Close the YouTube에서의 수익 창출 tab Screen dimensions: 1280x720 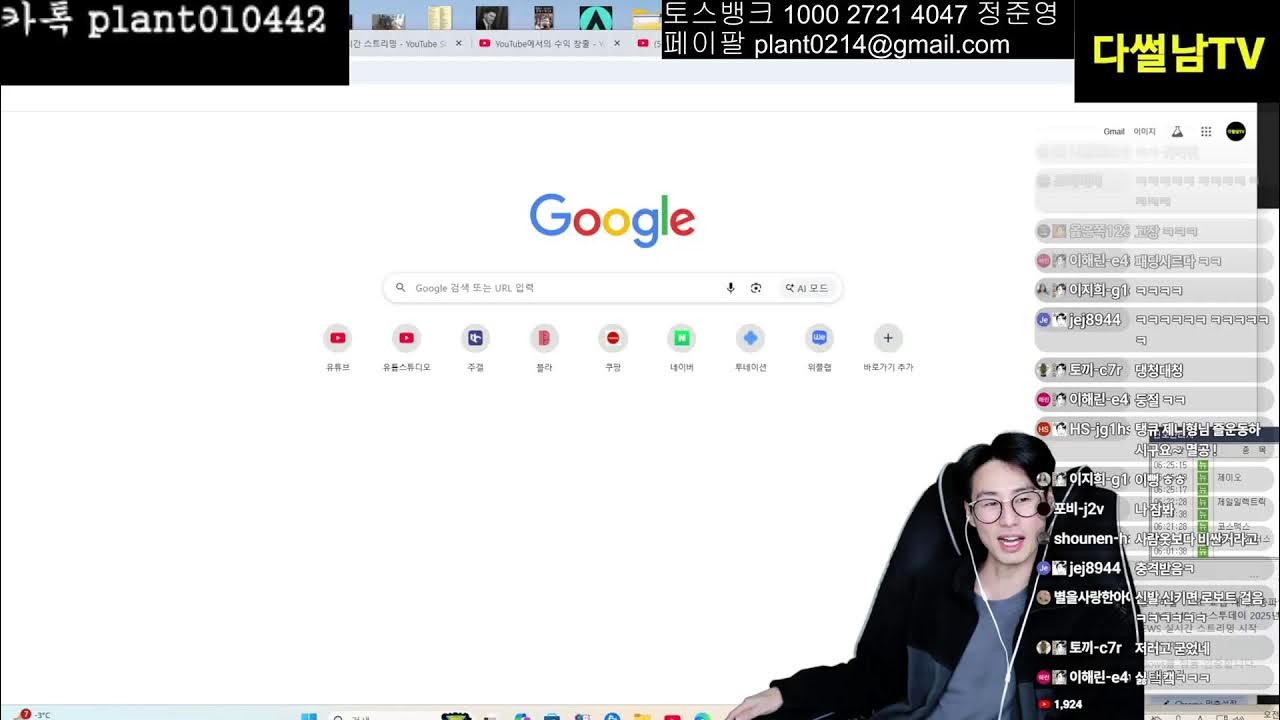(x=617, y=43)
